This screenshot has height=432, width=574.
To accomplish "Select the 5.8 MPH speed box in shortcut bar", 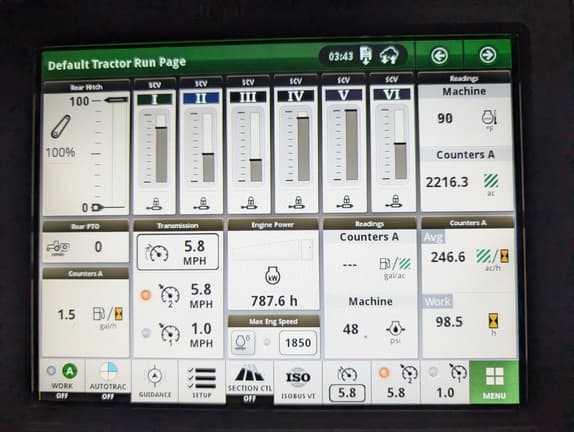I will point(347,393).
